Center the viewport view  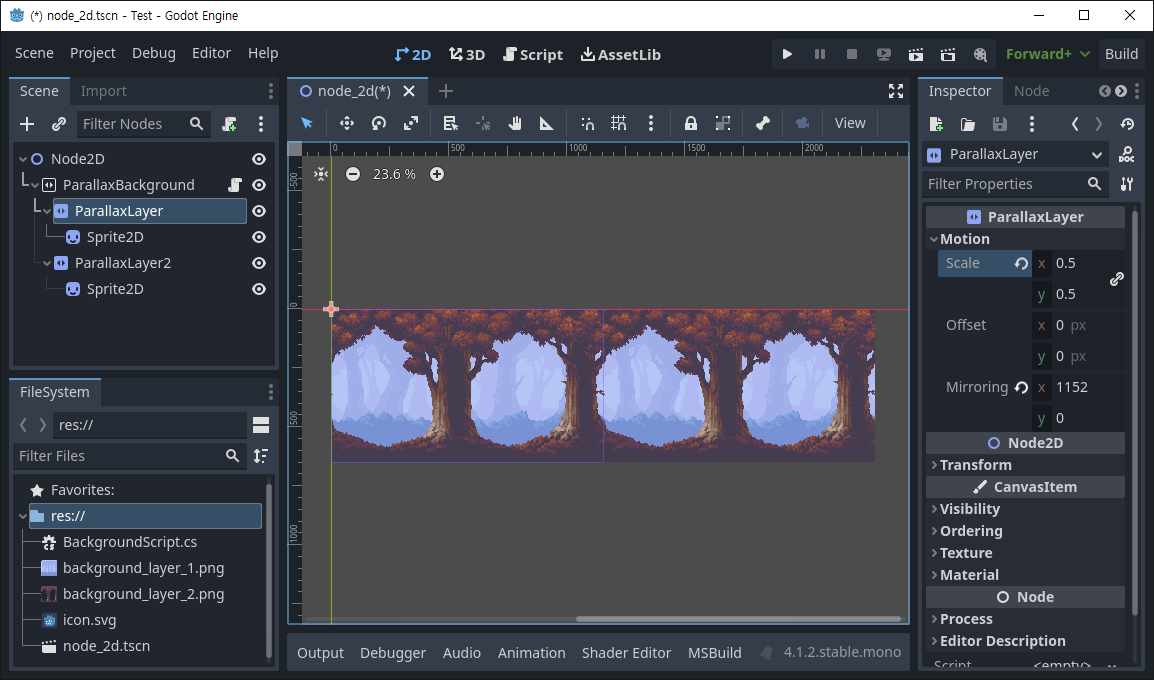[x=321, y=174]
